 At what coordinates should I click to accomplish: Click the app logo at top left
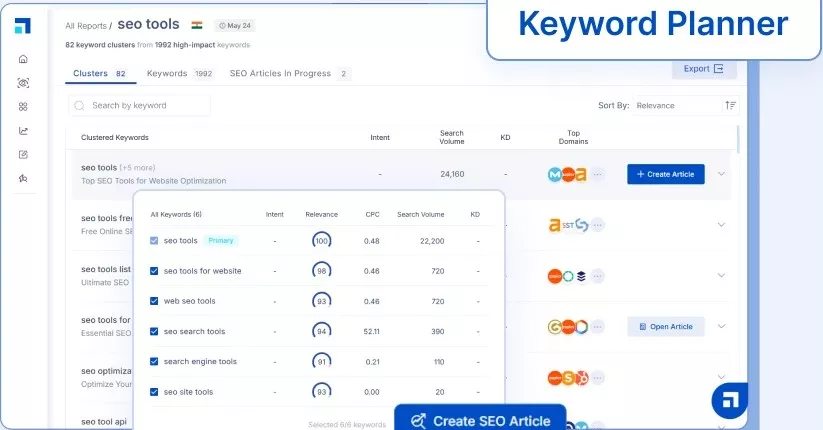[23, 25]
